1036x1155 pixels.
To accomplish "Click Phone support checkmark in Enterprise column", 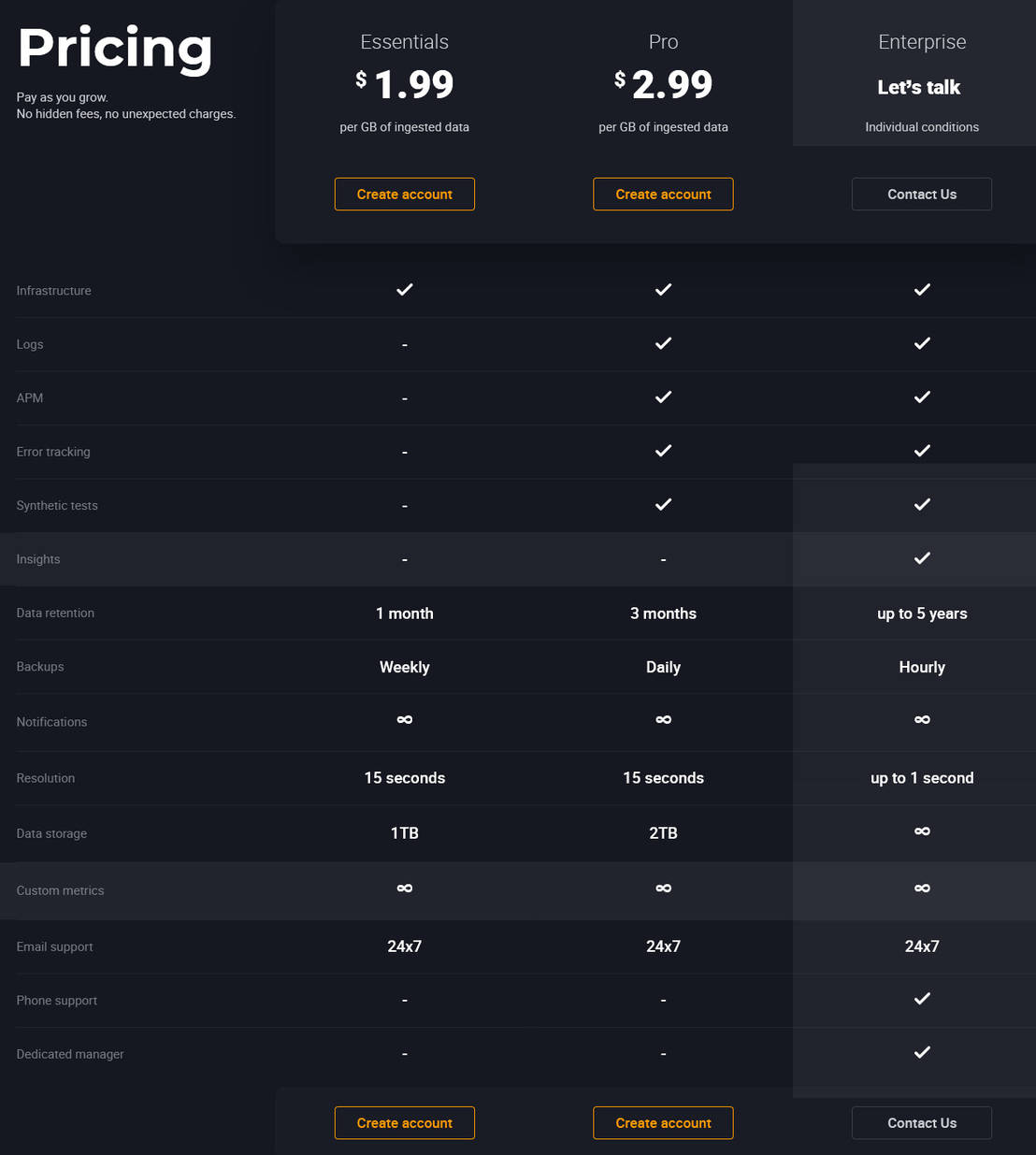I will (x=922, y=999).
